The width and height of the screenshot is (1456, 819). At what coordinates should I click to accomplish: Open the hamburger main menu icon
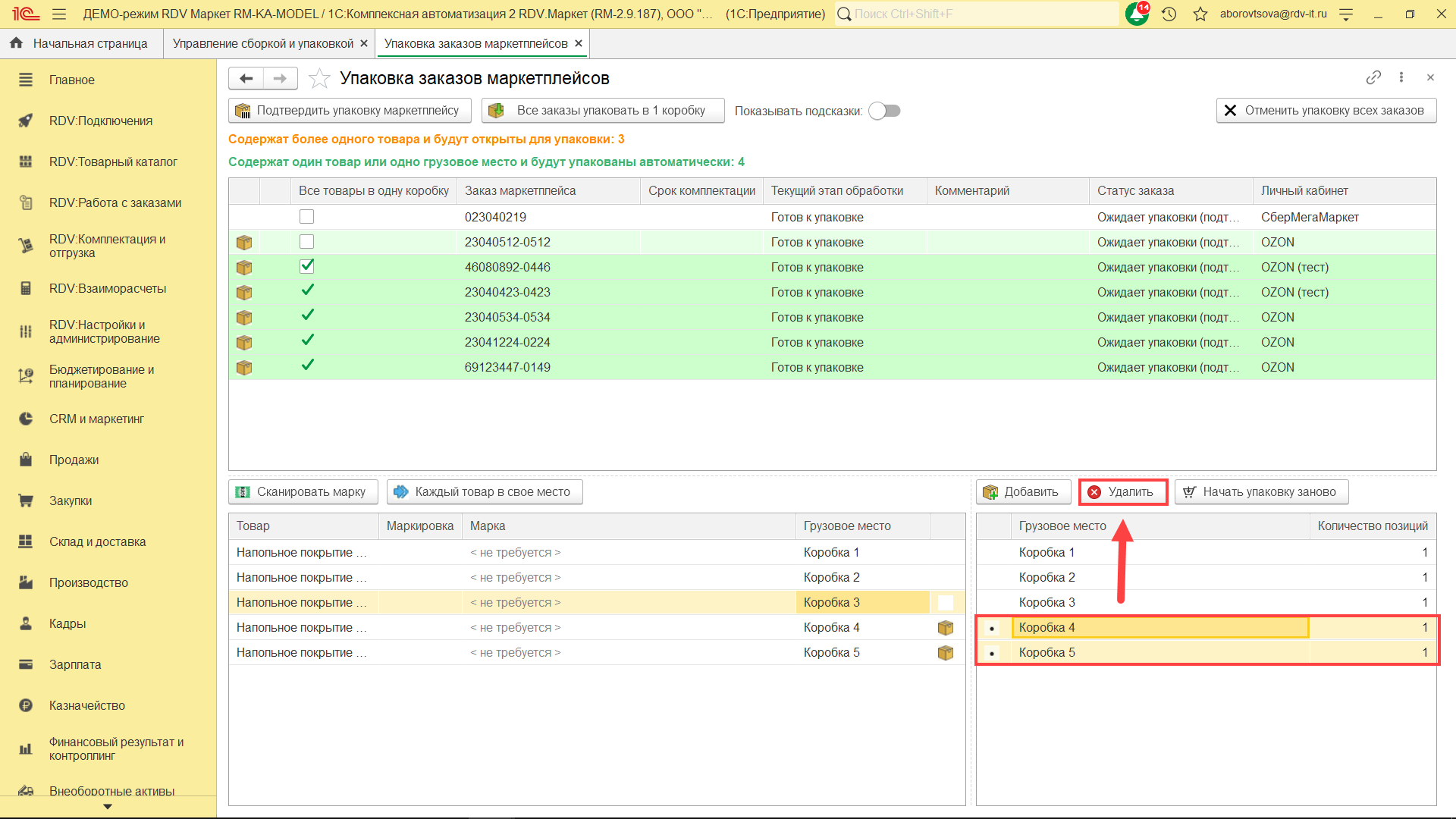coord(59,14)
